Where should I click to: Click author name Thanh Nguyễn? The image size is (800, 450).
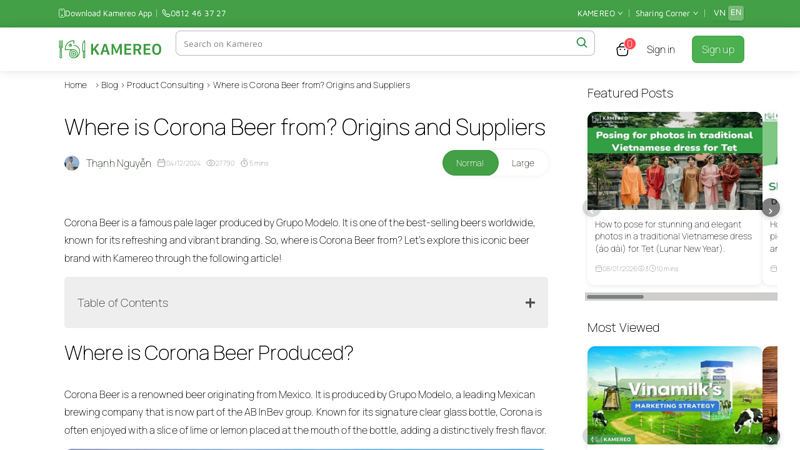tap(118, 163)
